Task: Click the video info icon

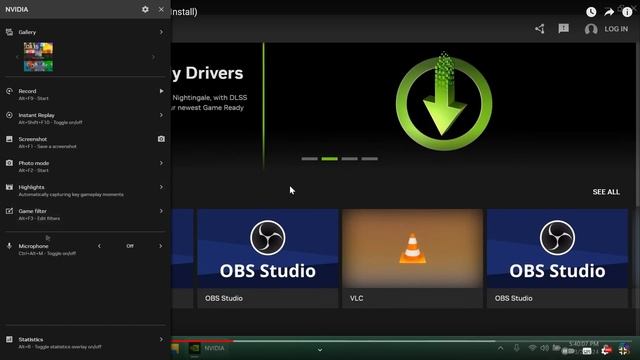Action: pos(627,12)
